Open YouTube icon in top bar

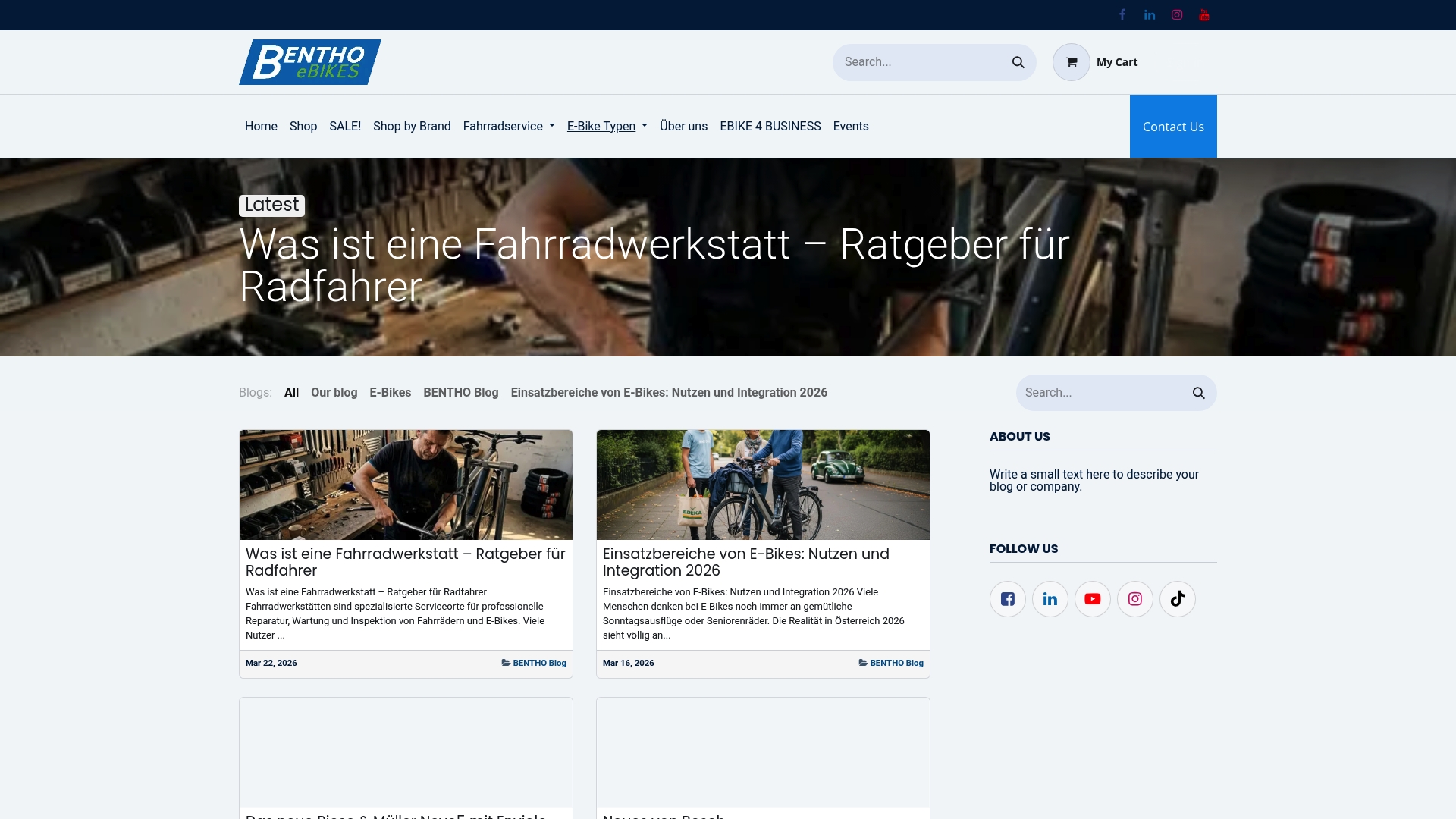click(x=1204, y=14)
